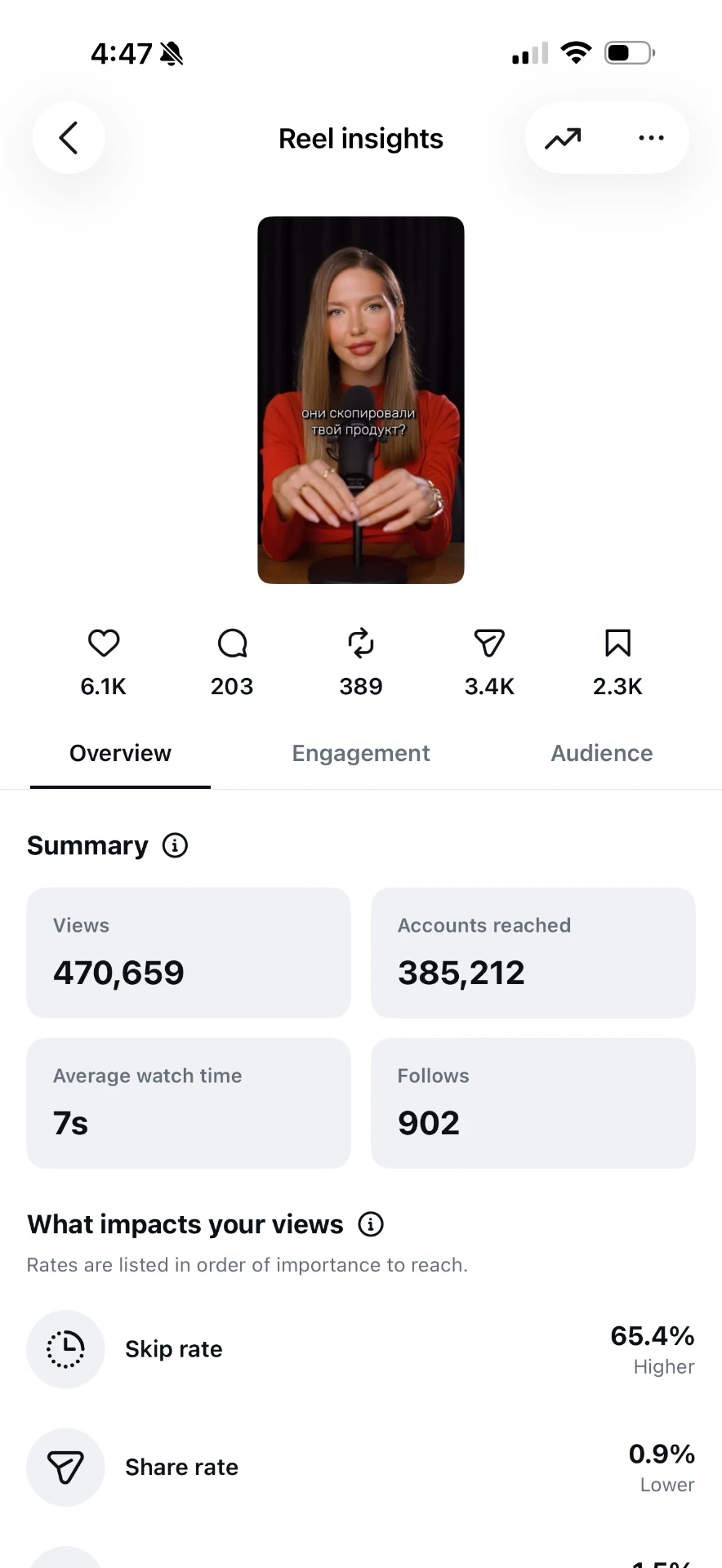Go back using the left chevron
This screenshot has width=722, height=1568.
point(69,138)
